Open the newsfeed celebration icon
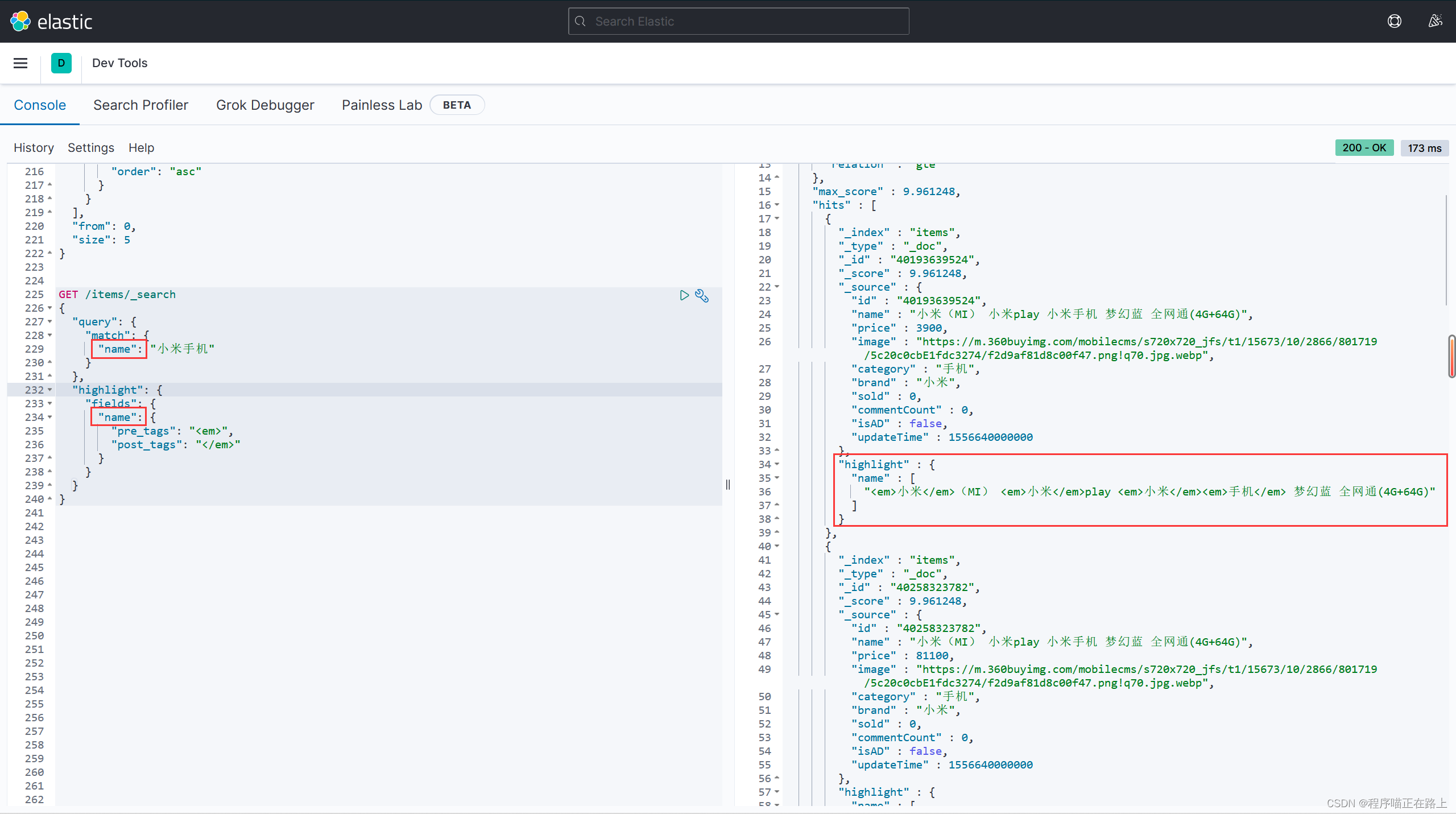The width and height of the screenshot is (1456, 814). pos(1435,21)
